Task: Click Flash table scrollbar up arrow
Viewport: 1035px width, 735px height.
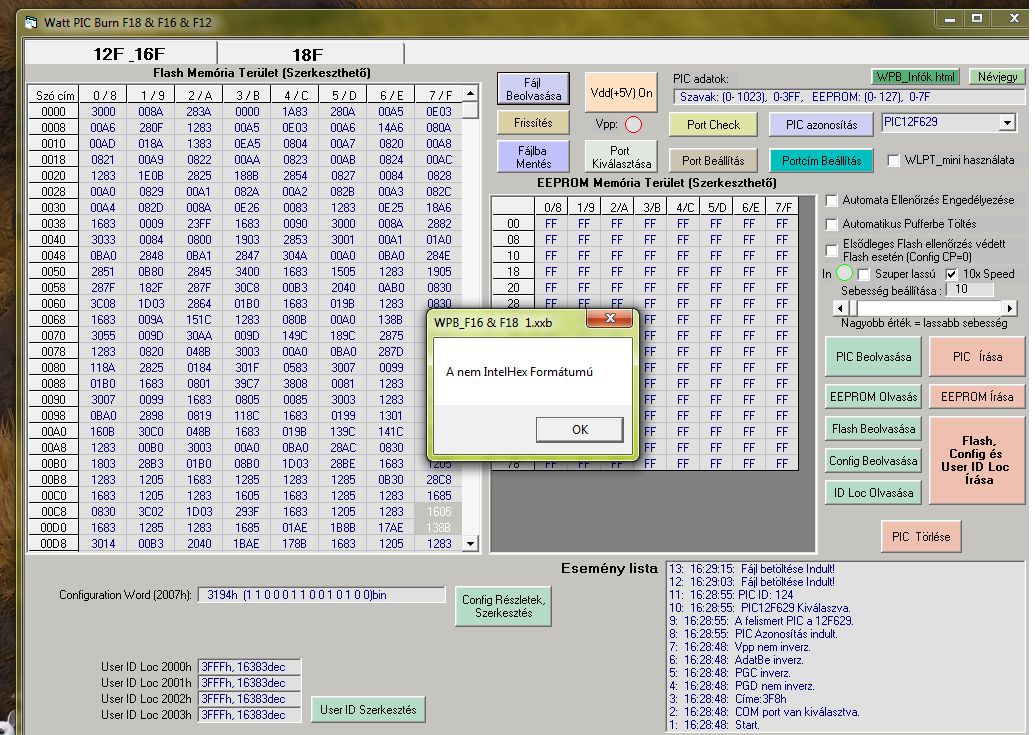Action: pyautogui.click(x=470, y=93)
